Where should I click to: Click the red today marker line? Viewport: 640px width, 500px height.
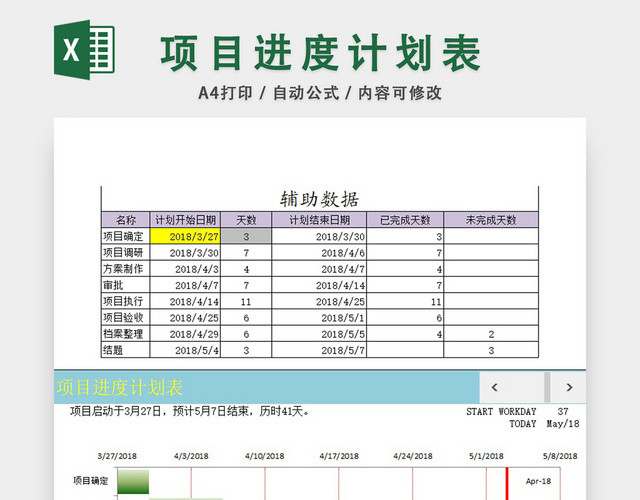click(507, 484)
